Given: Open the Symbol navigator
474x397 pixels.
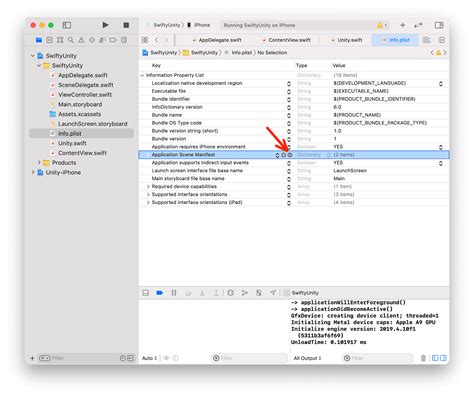Looking at the screenshot, I should (x=60, y=40).
